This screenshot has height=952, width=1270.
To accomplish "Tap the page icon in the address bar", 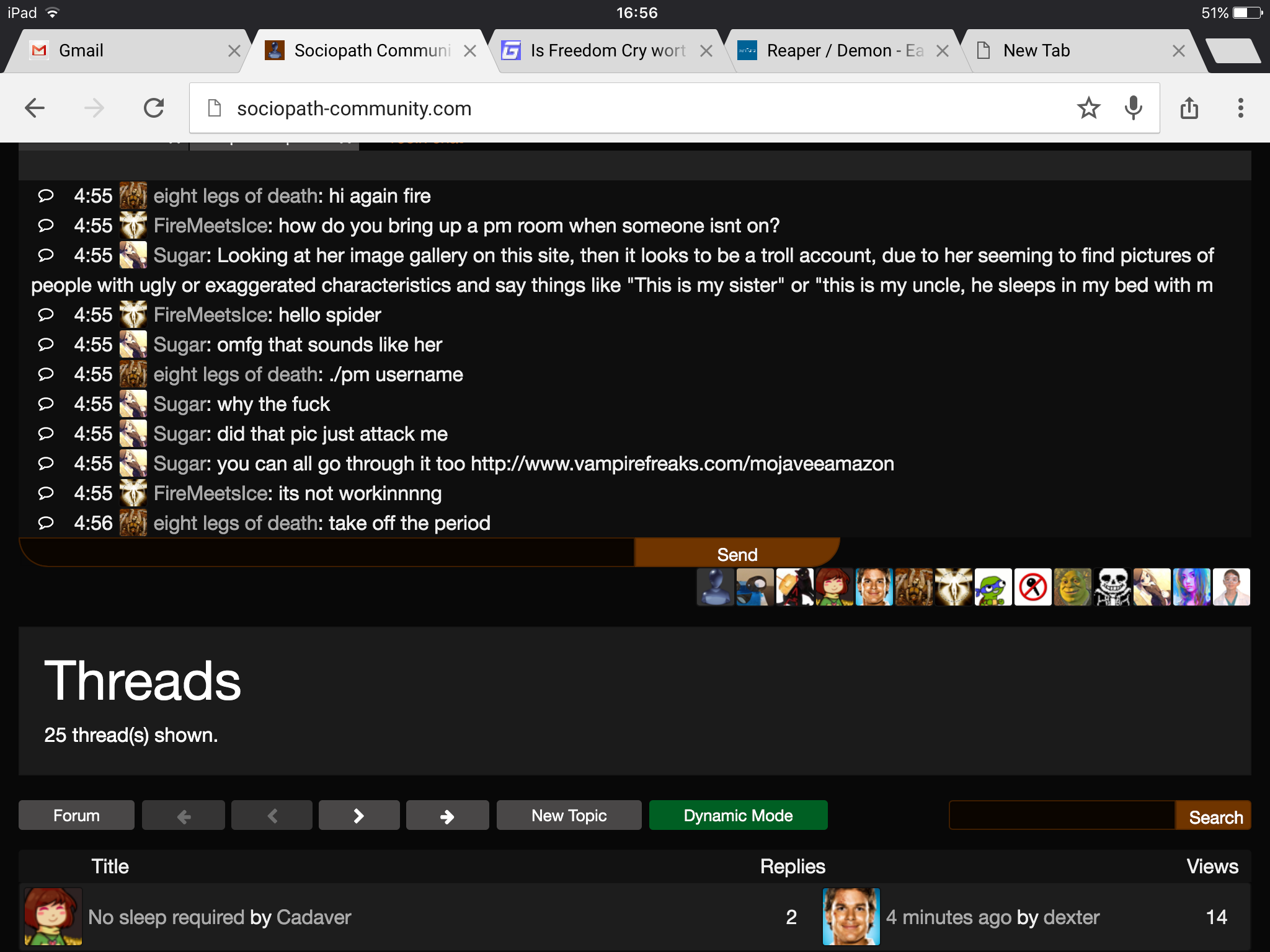I will 215,108.
